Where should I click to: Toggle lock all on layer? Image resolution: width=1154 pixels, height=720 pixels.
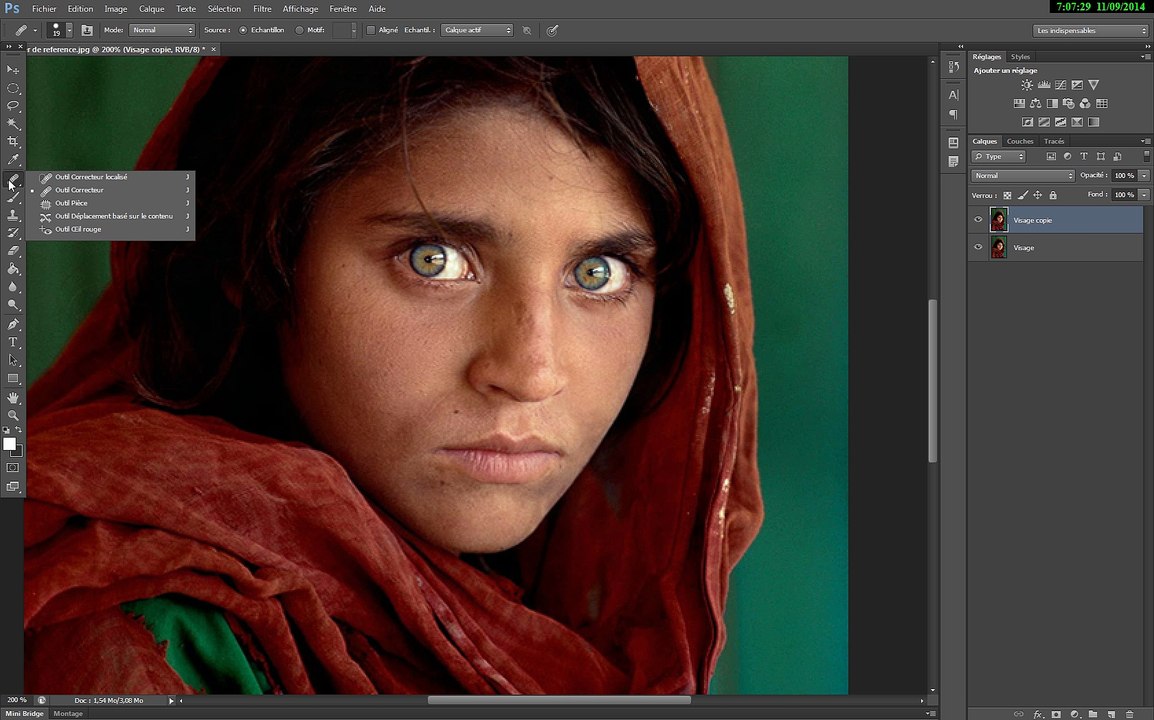[x=1053, y=195]
